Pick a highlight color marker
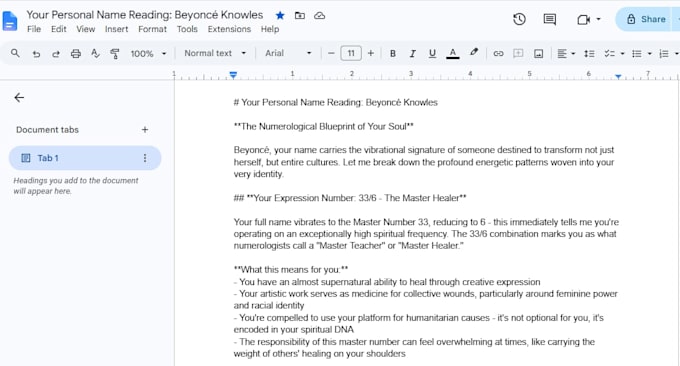 (x=474, y=53)
